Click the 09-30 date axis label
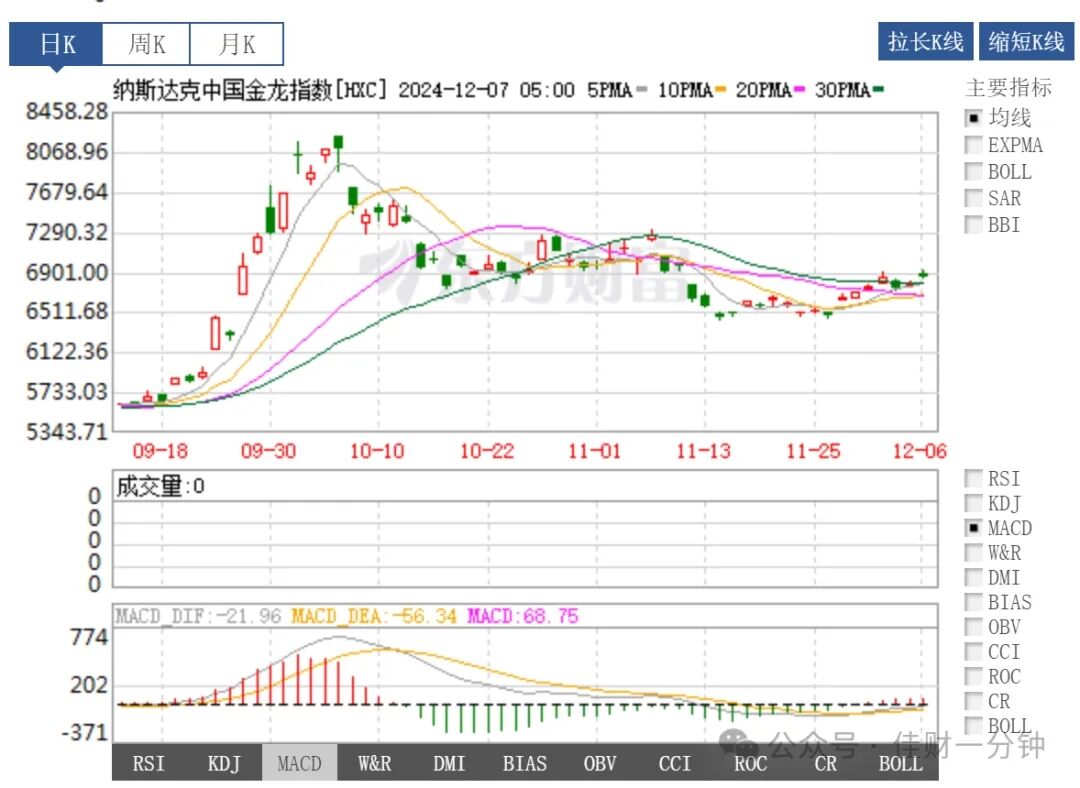This screenshot has width=1080, height=788. (269, 451)
